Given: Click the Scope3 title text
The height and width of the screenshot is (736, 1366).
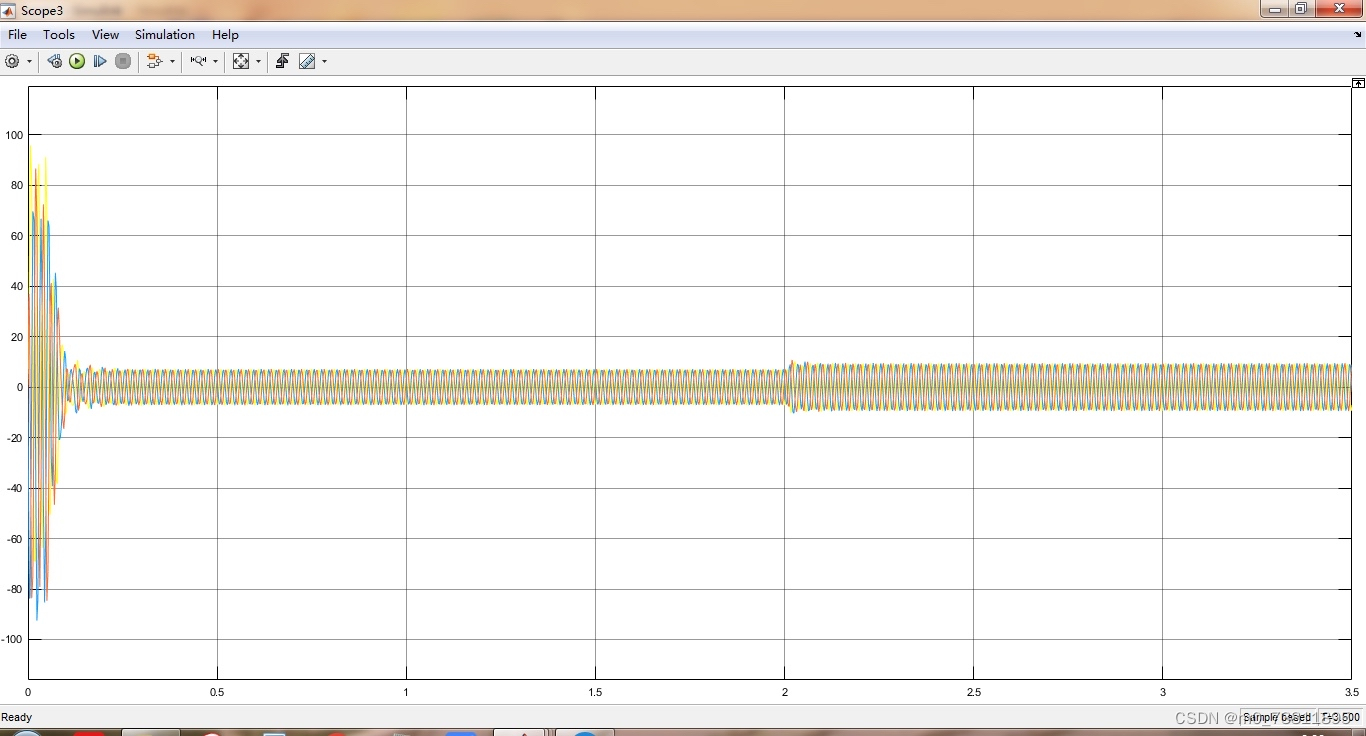Looking at the screenshot, I should click(42, 10).
